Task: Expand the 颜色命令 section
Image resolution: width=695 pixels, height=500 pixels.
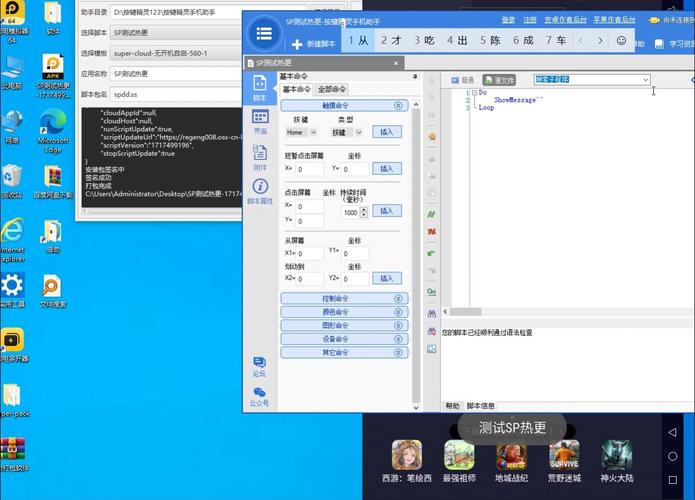Action: [344, 312]
